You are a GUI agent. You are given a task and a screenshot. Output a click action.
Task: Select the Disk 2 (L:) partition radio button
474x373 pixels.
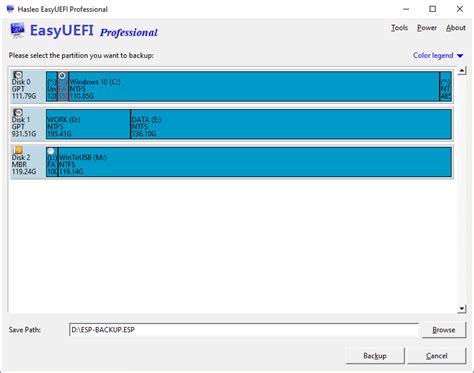tap(51, 151)
